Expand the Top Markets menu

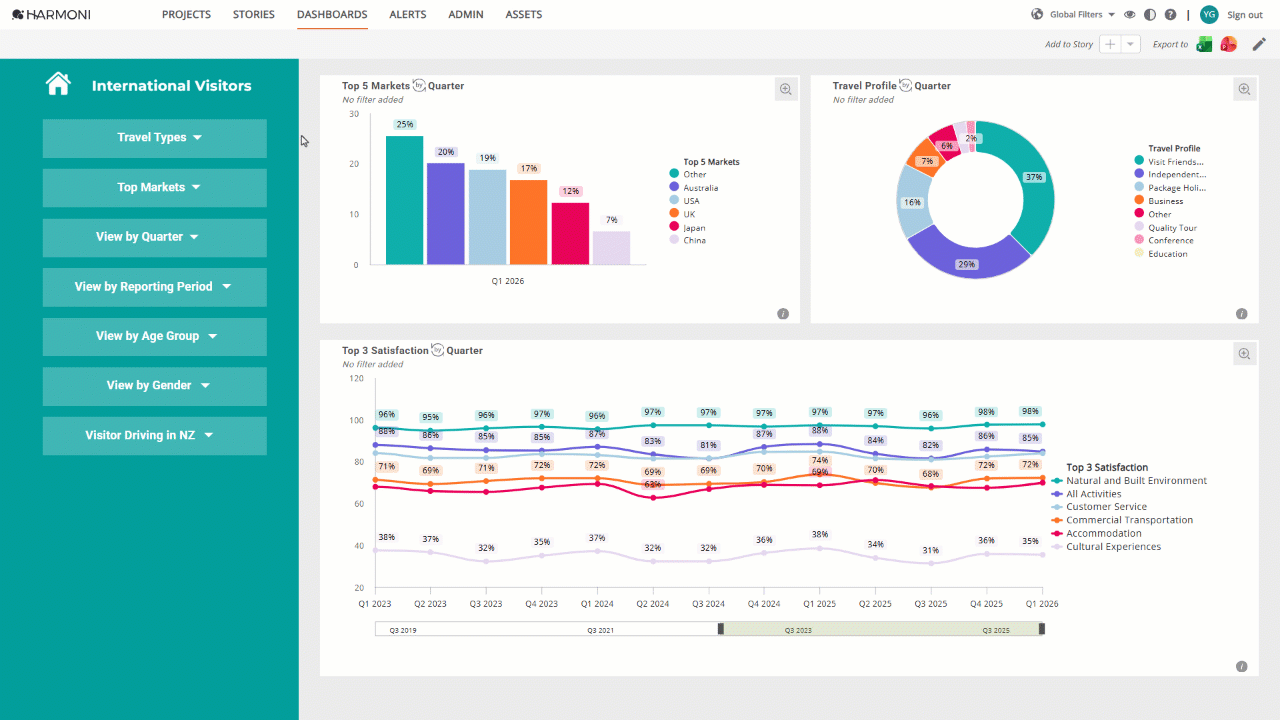[154, 187]
